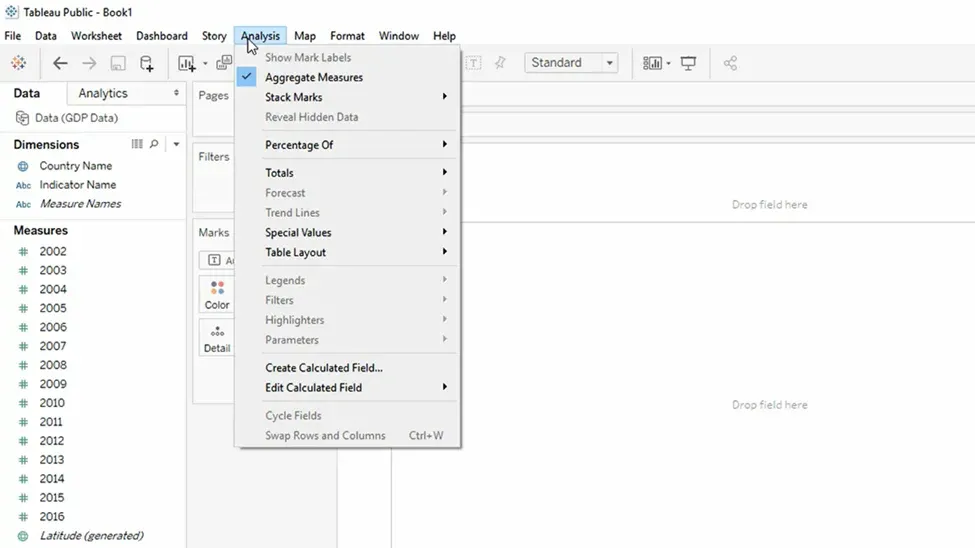The width and height of the screenshot is (975, 548).
Task: Open the Standard fit dropdown
Action: [570, 63]
